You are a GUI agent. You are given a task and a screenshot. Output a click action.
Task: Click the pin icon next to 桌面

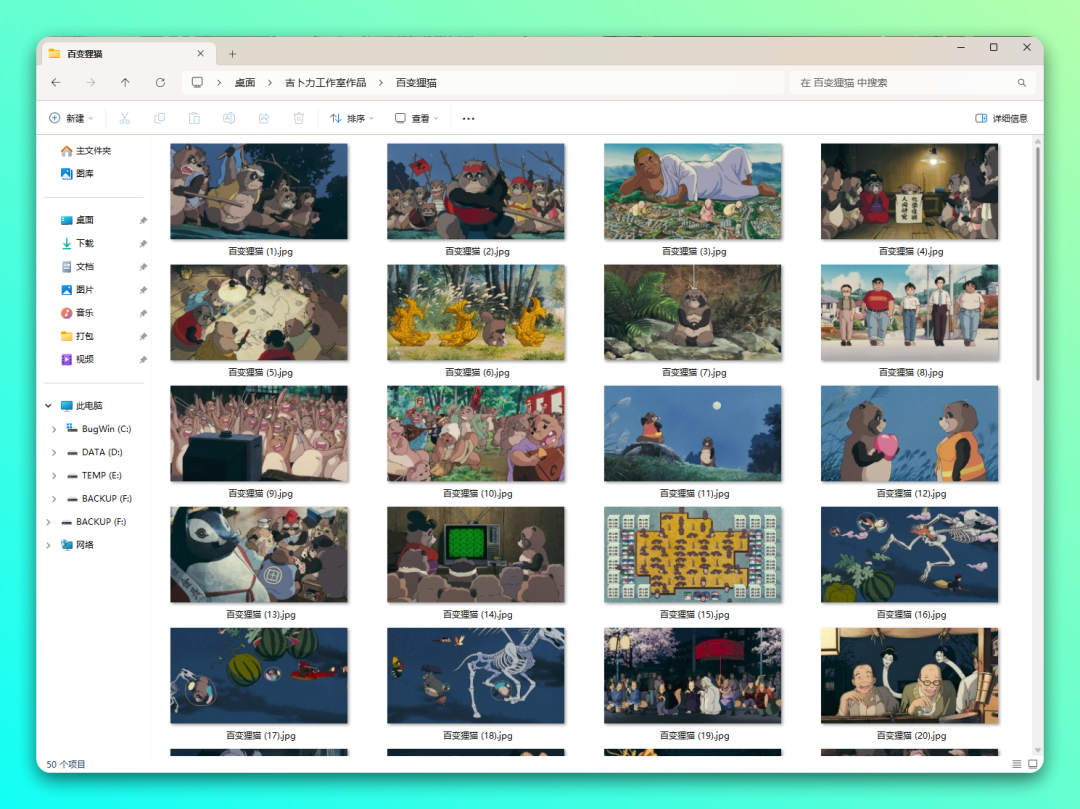tap(143, 220)
